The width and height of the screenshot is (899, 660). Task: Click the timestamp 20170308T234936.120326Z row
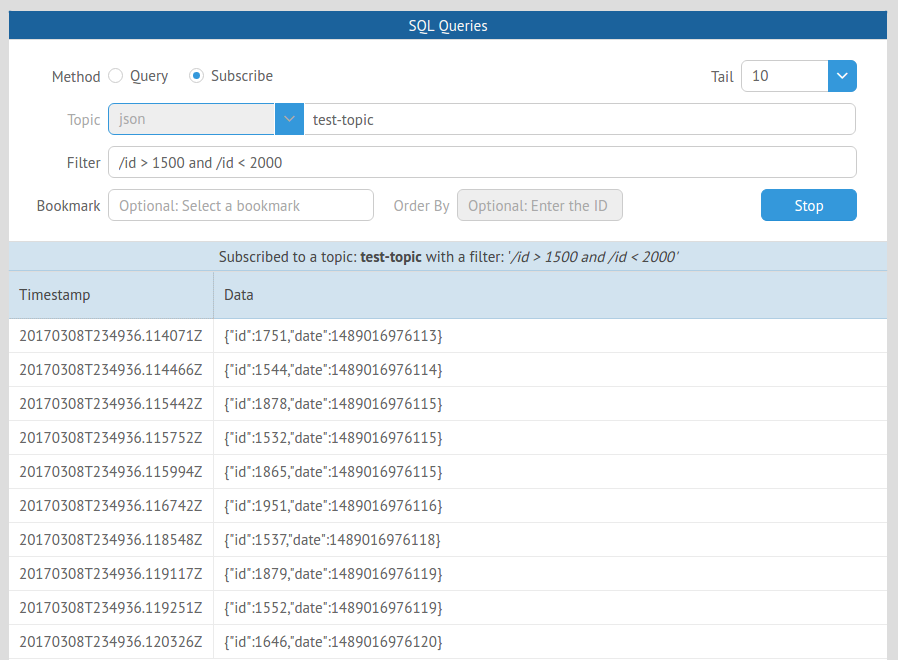coord(110,641)
